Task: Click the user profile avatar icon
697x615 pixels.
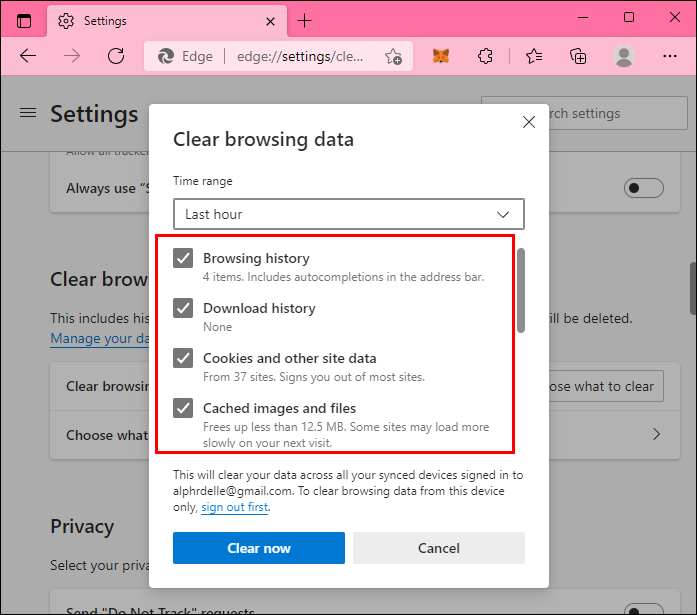Action: [x=625, y=56]
